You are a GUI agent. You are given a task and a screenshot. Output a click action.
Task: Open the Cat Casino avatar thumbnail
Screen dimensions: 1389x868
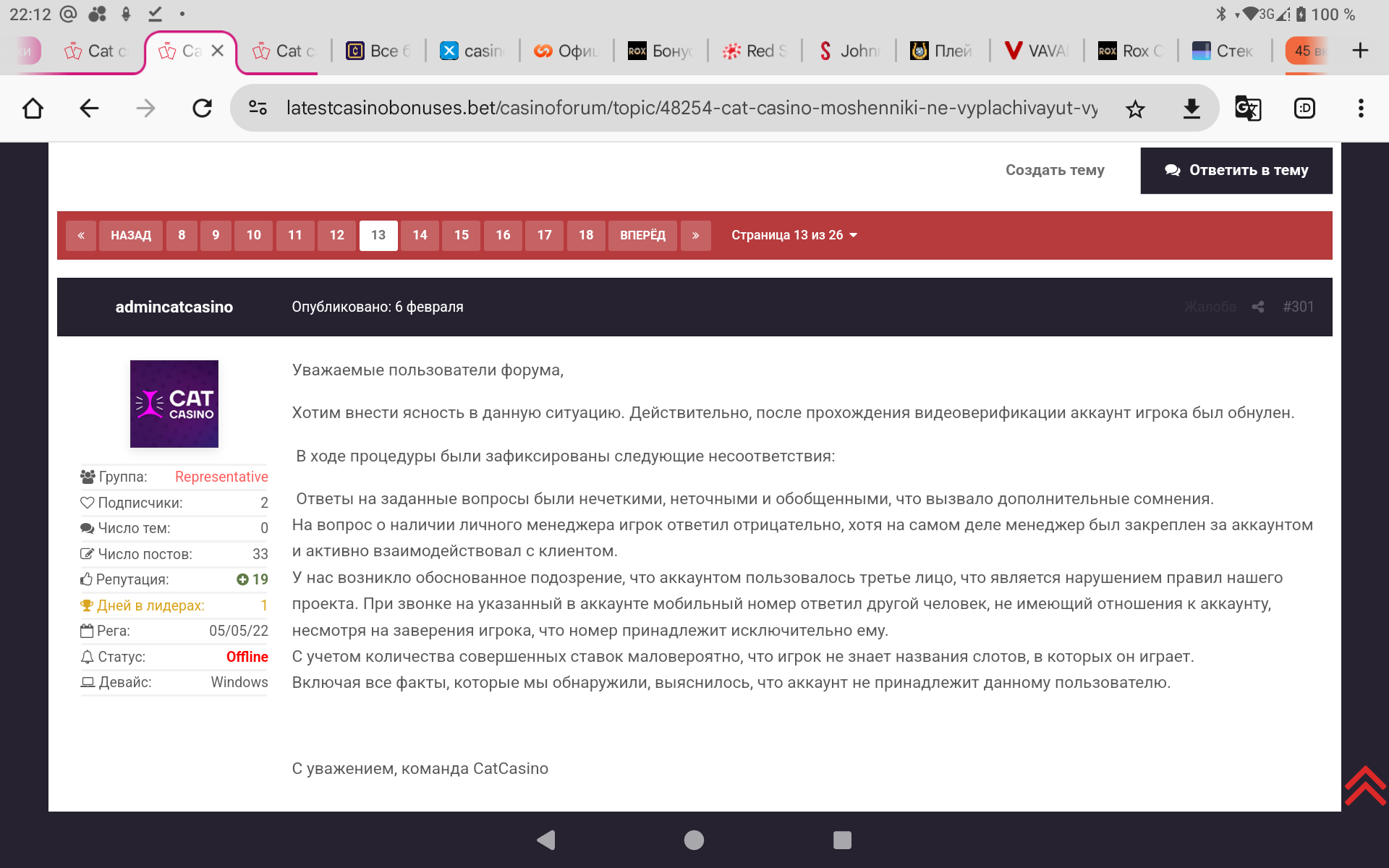[174, 404]
